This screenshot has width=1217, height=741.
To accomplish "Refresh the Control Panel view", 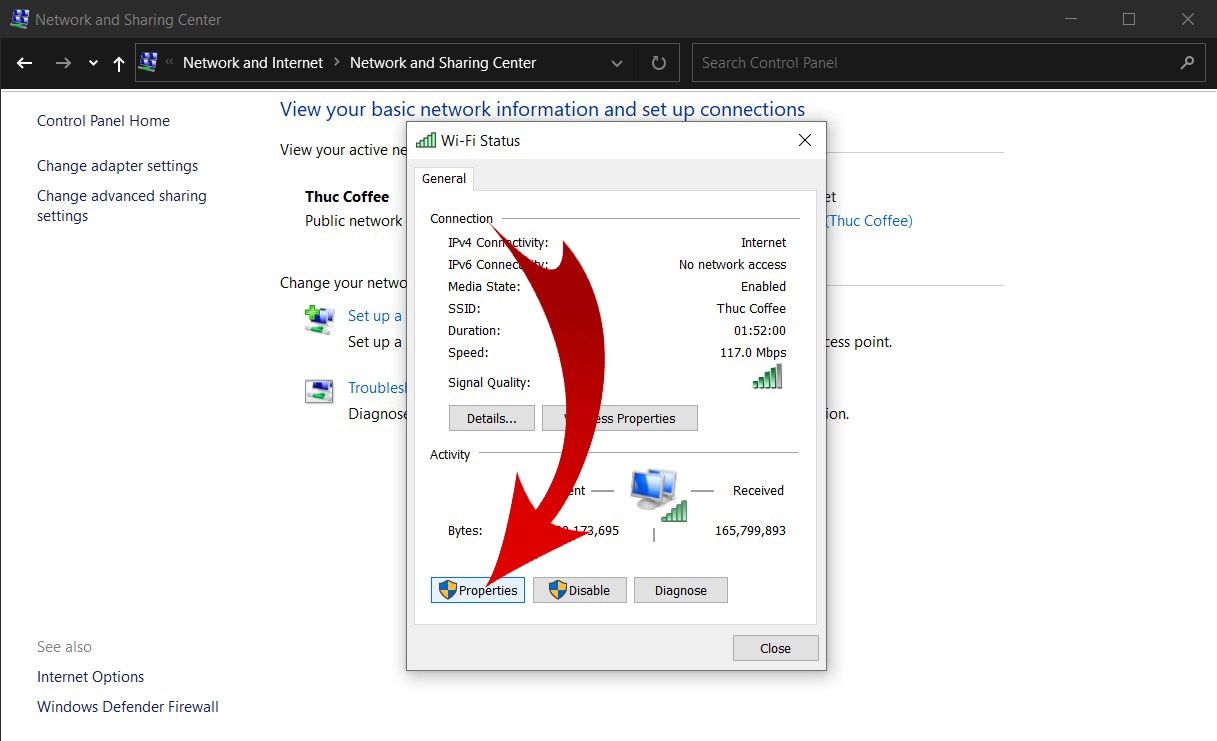I will click(x=659, y=63).
